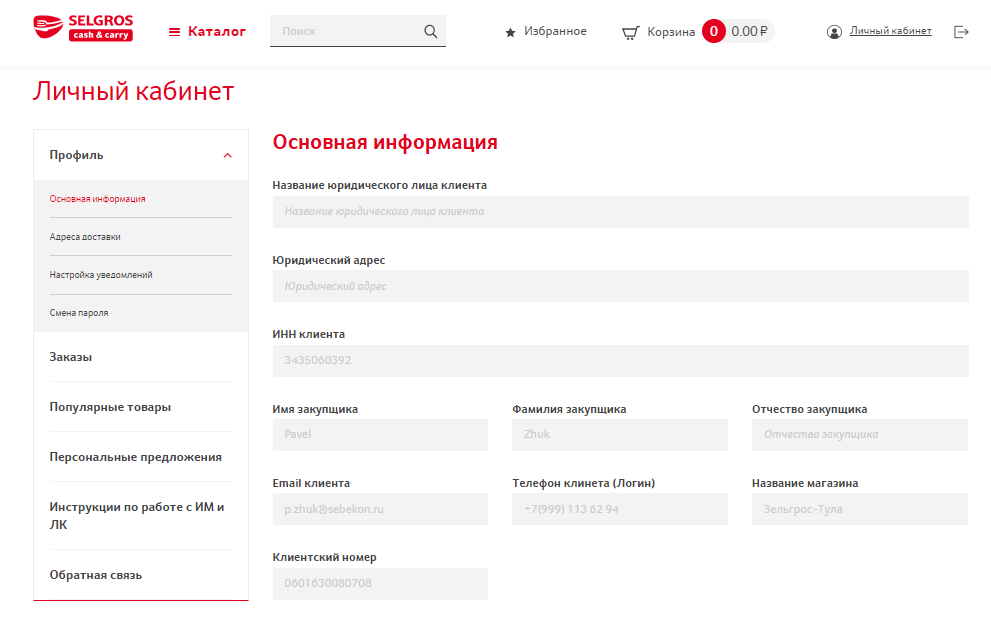Click the logout exit icon
The height and width of the screenshot is (619, 991).
(962, 32)
